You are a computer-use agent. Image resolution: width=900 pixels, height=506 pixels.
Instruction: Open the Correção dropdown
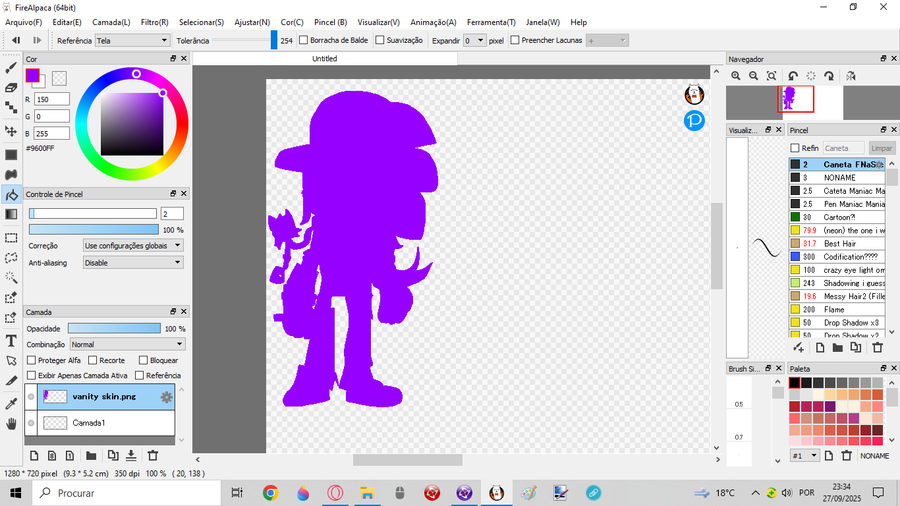point(133,246)
